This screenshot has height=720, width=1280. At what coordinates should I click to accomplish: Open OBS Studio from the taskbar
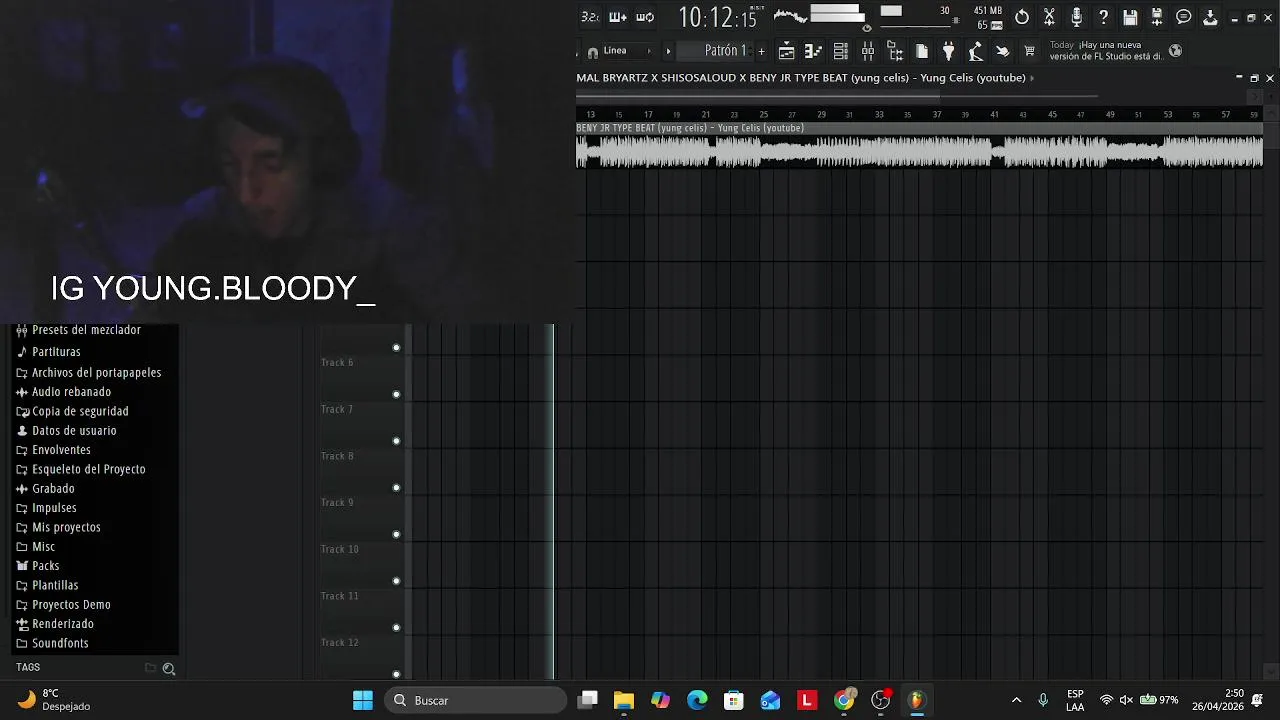pos(881,700)
